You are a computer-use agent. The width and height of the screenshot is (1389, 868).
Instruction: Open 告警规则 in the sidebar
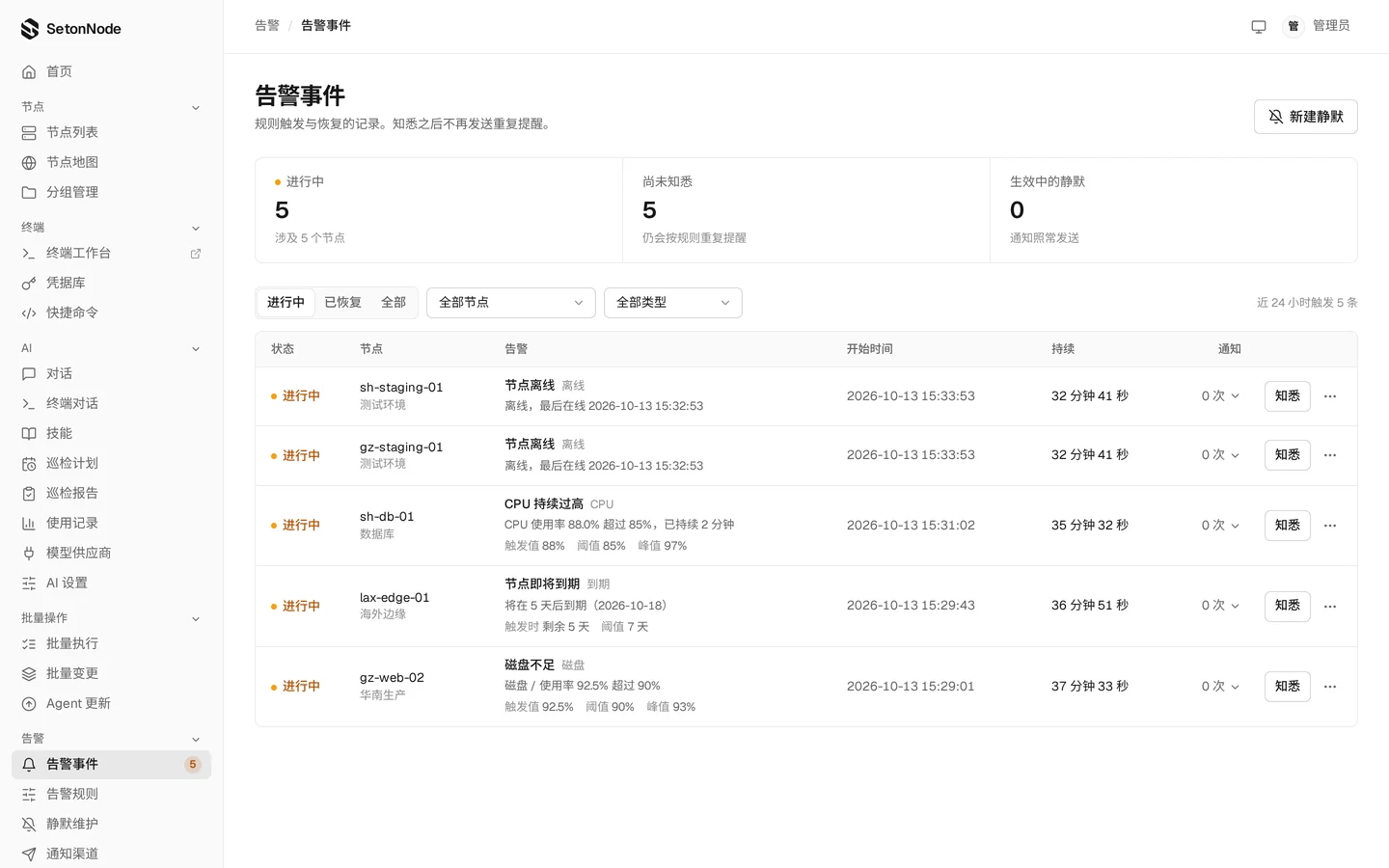click(x=111, y=795)
